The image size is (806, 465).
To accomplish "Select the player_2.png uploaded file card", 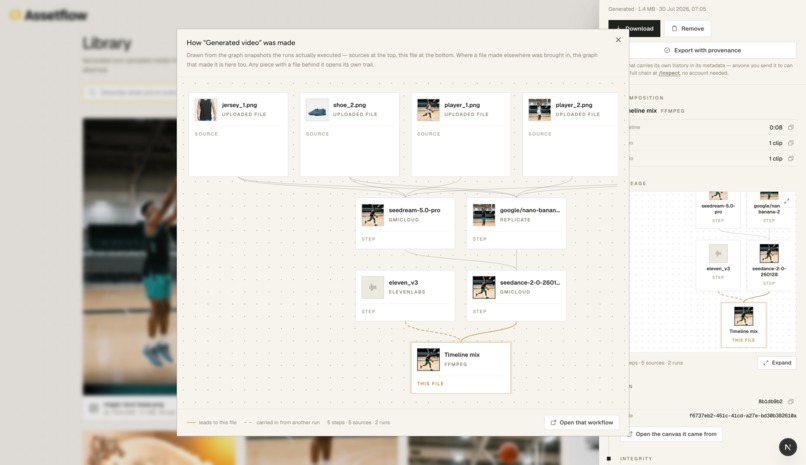I will 570,135.
